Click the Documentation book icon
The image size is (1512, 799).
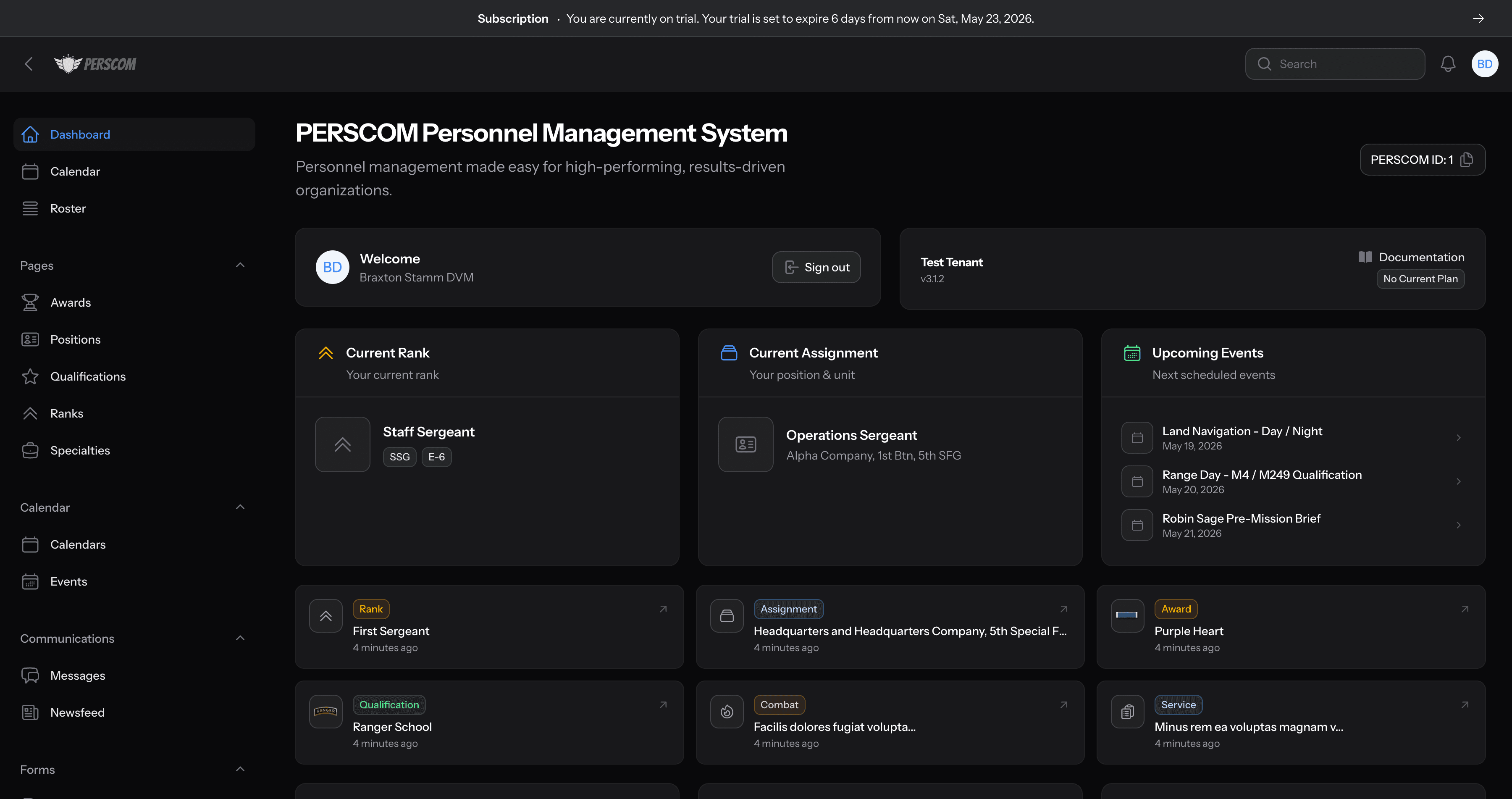(x=1365, y=257)
